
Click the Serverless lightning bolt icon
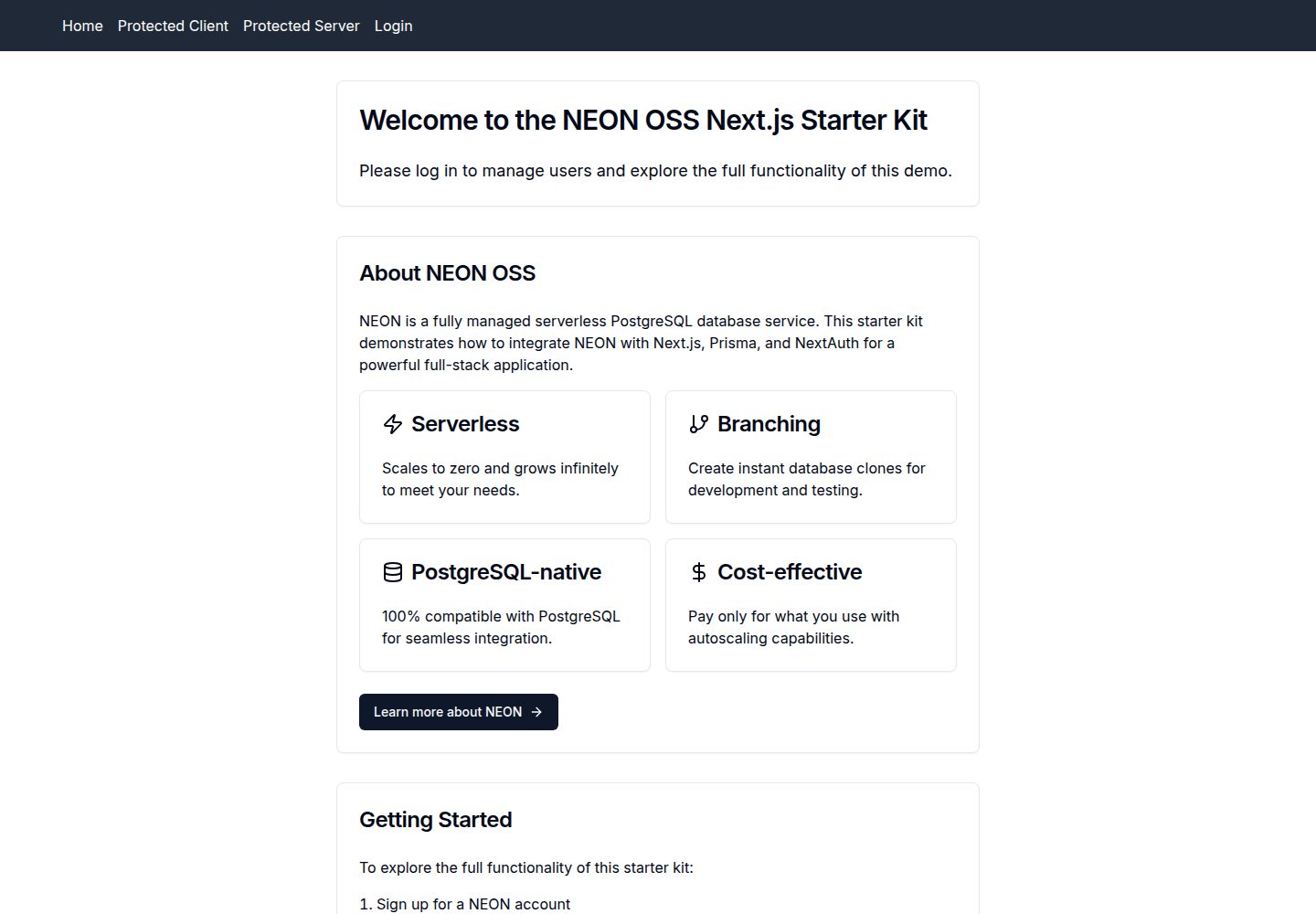[393, 424]
